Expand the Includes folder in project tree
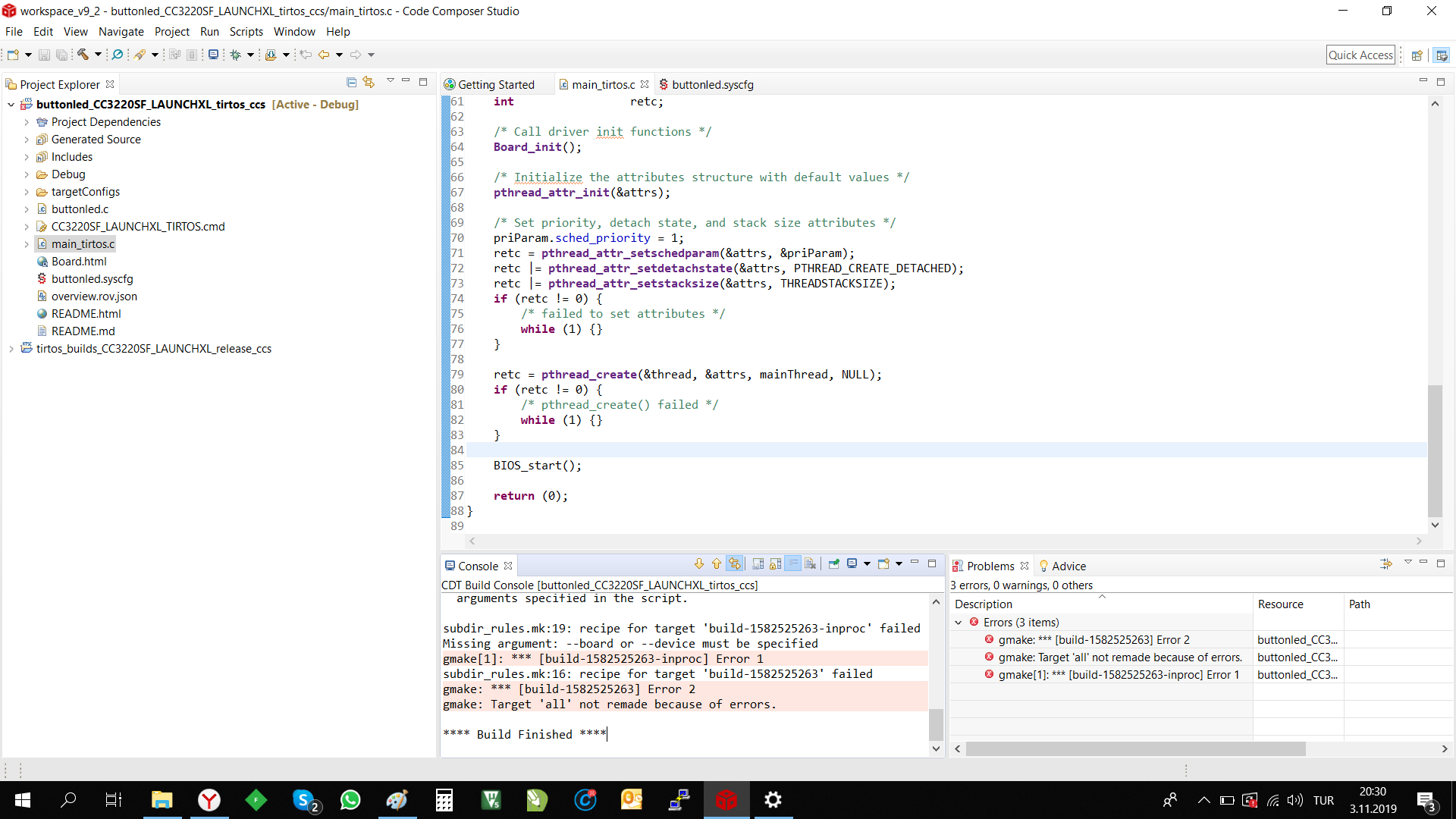Image resolution: width=1456 pixels, height=819 pixels. coord(27,157)
